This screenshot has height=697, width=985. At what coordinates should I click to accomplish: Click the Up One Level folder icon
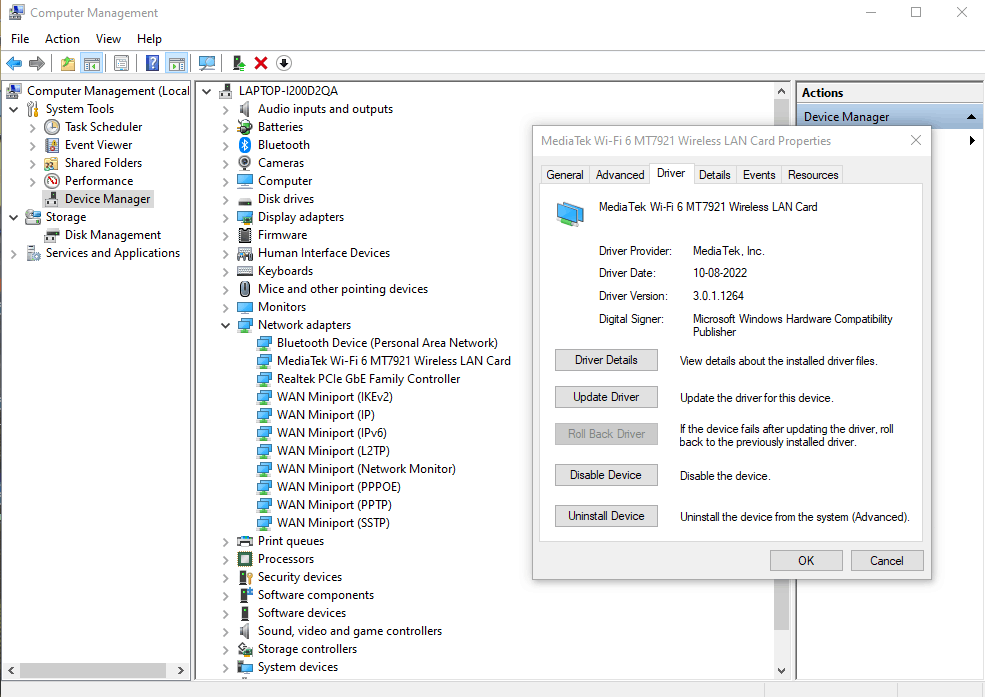tap(68, 63)
